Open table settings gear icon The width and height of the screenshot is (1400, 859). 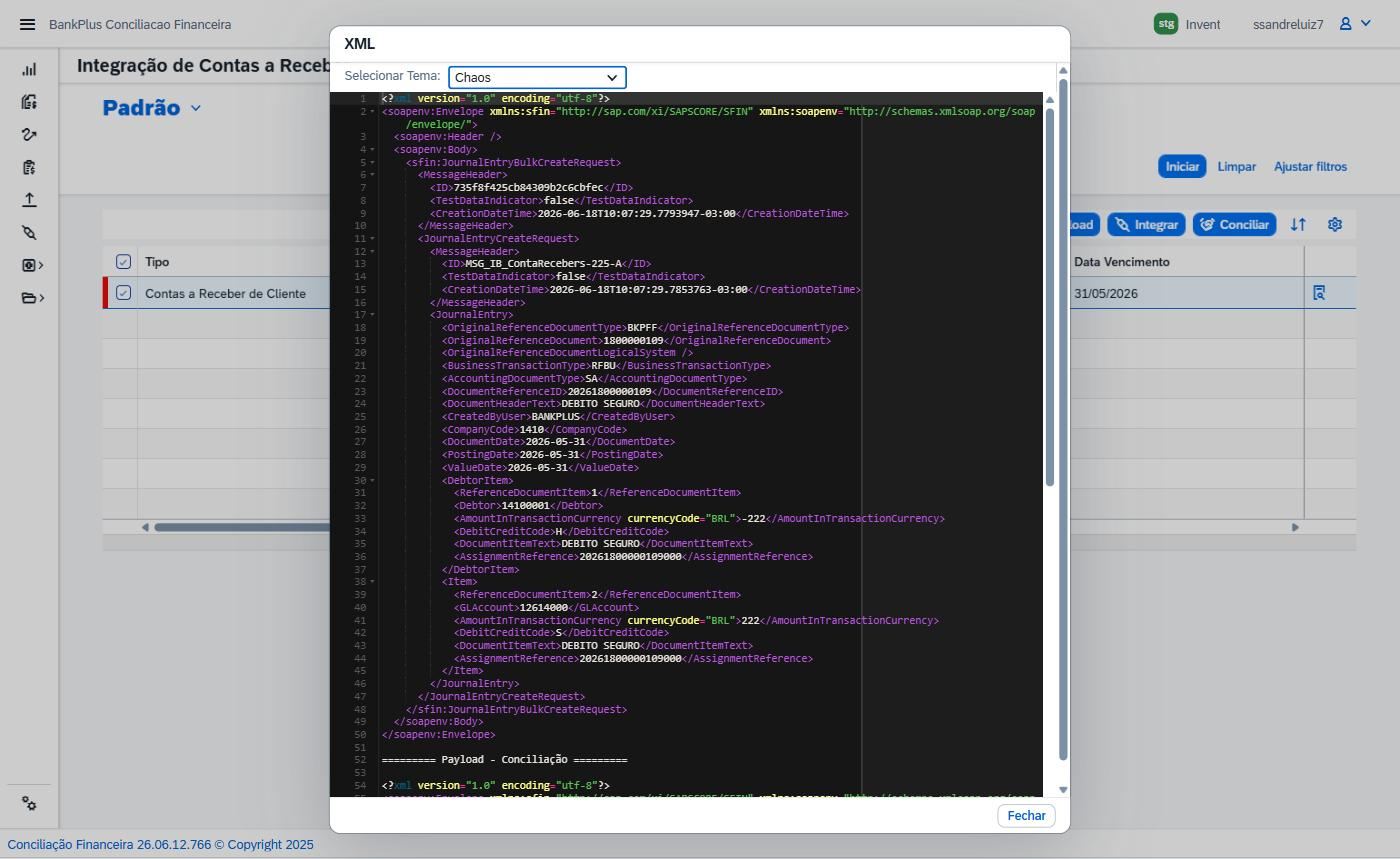tap(1335, 225)
